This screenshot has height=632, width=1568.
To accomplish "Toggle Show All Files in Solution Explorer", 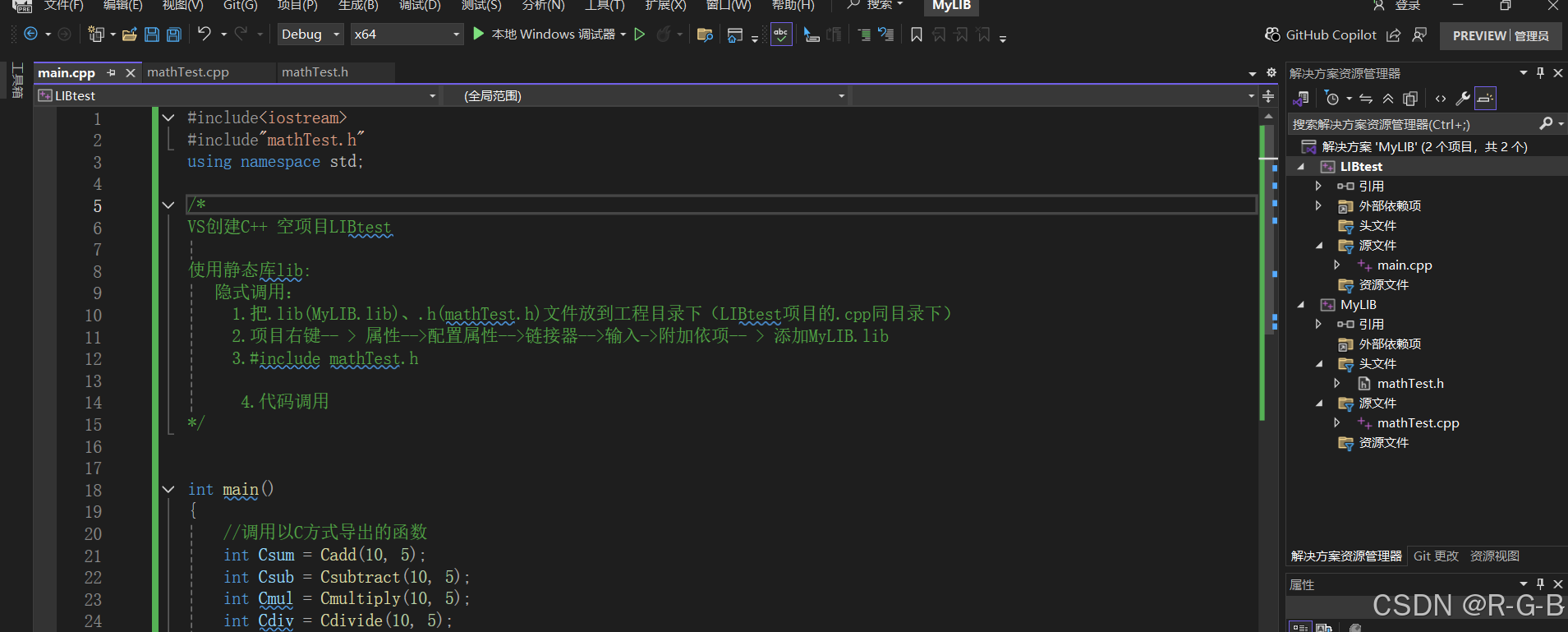I will [x=1410, y=99].
